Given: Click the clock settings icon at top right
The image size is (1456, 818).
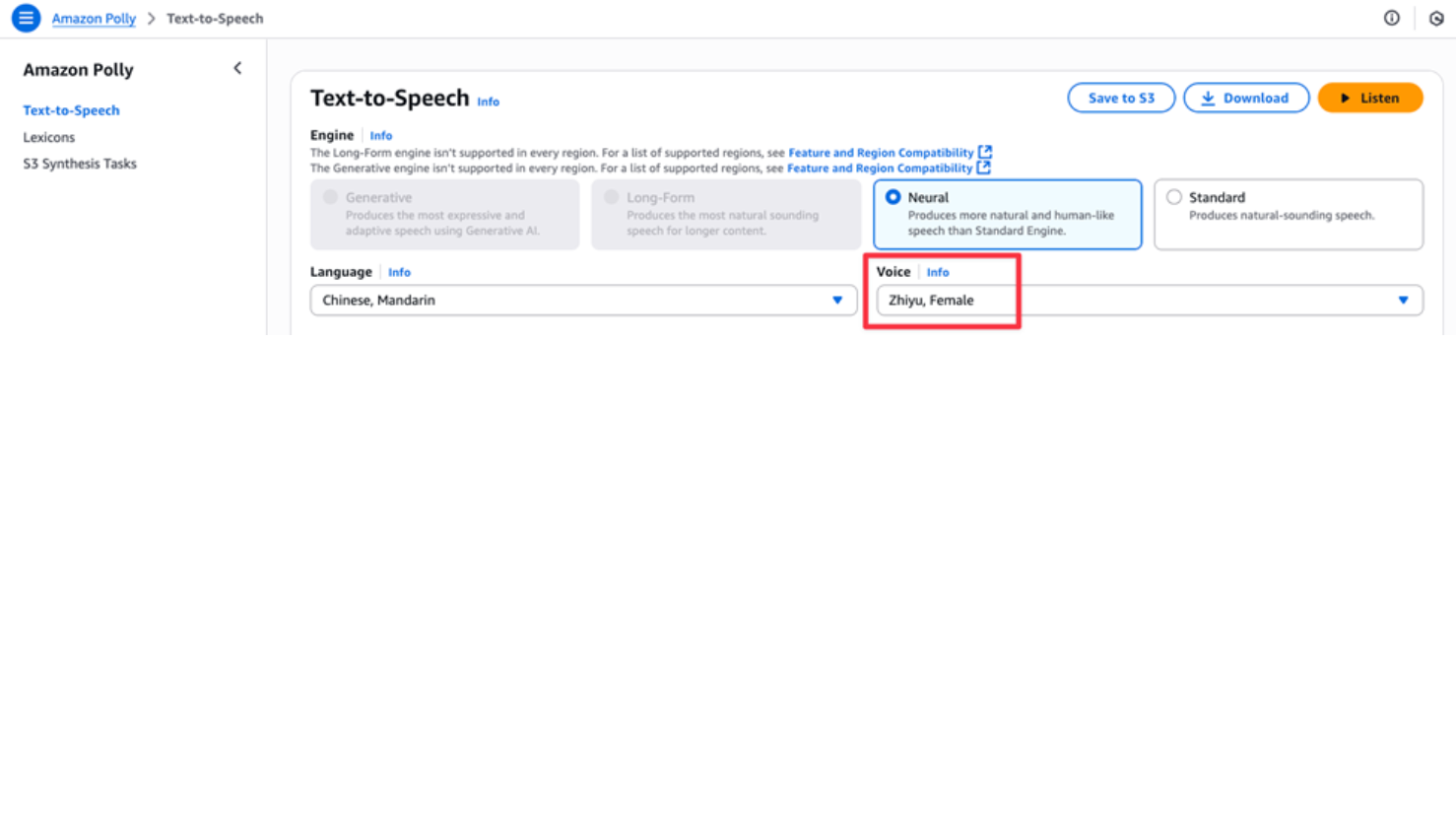Looking at the screenshot, I should [1436, 18].
